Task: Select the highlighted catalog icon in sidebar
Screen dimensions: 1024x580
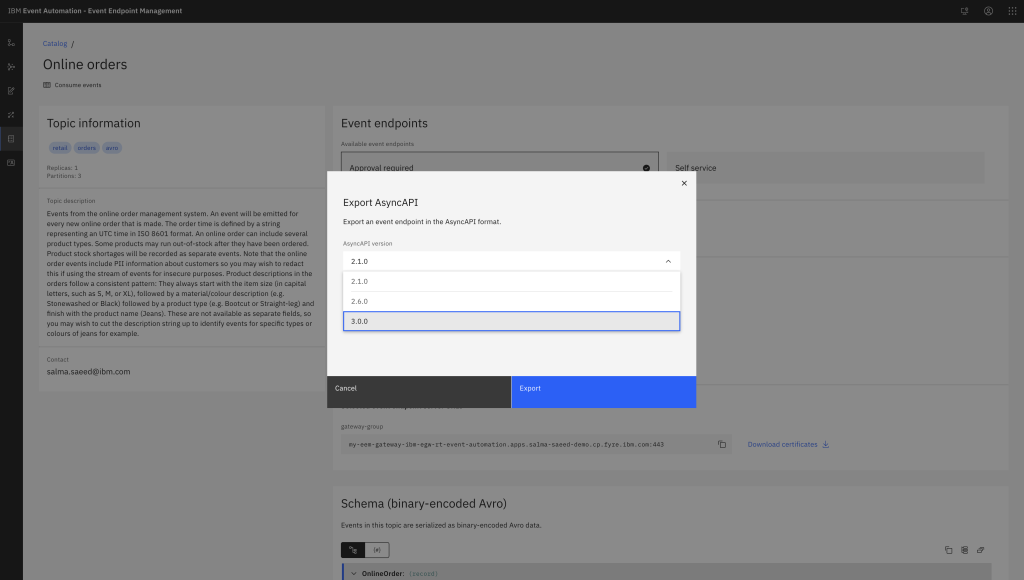Action: (x=11, y=138)
